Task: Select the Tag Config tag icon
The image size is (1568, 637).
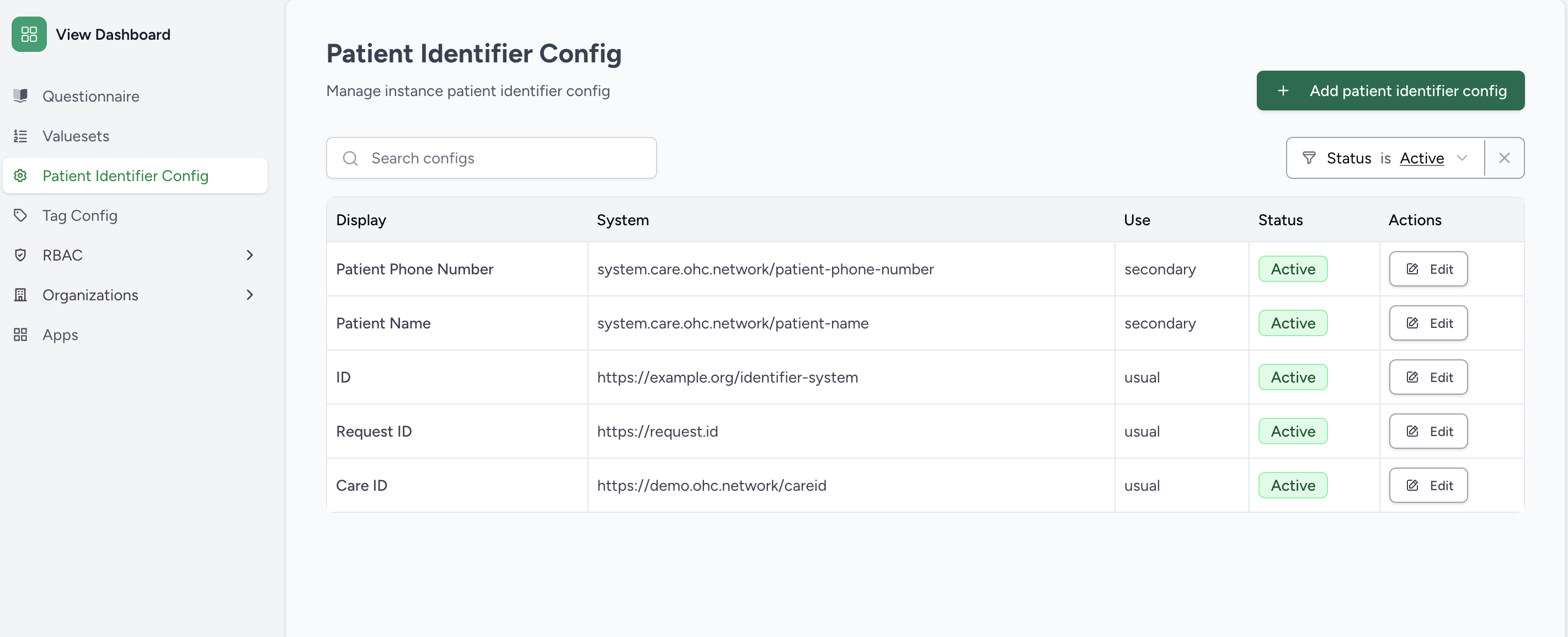Action: (20, 215)
